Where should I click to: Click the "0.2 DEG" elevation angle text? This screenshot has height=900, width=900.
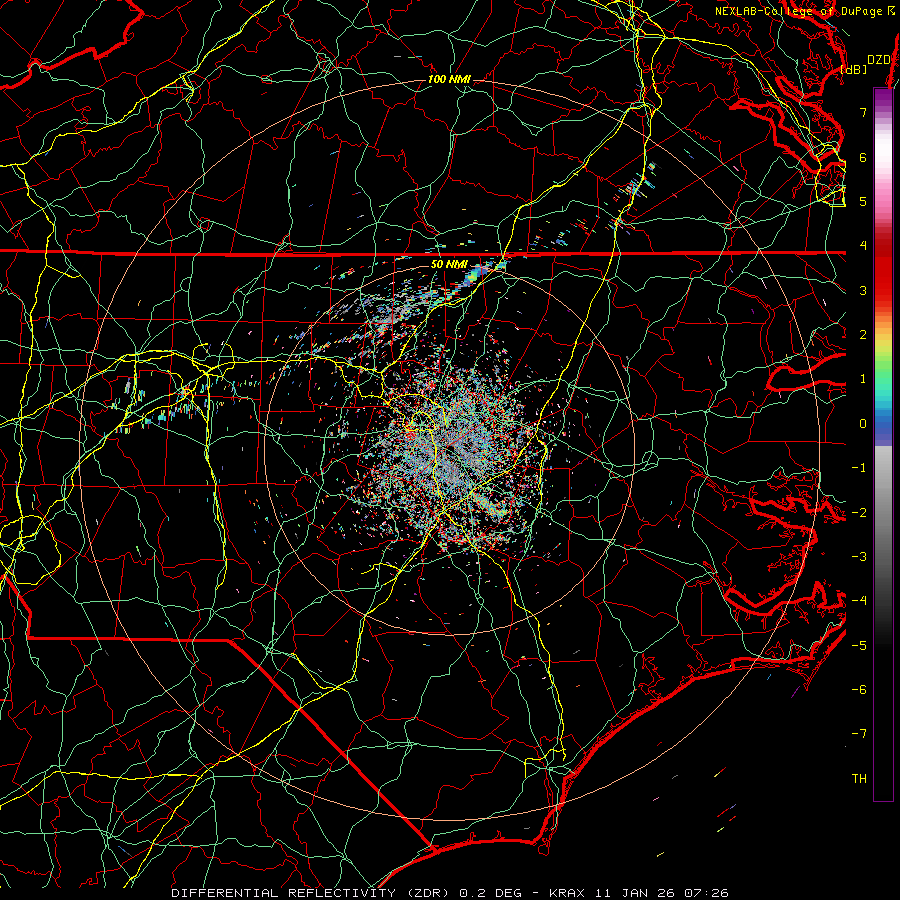[x=491, y=893]
